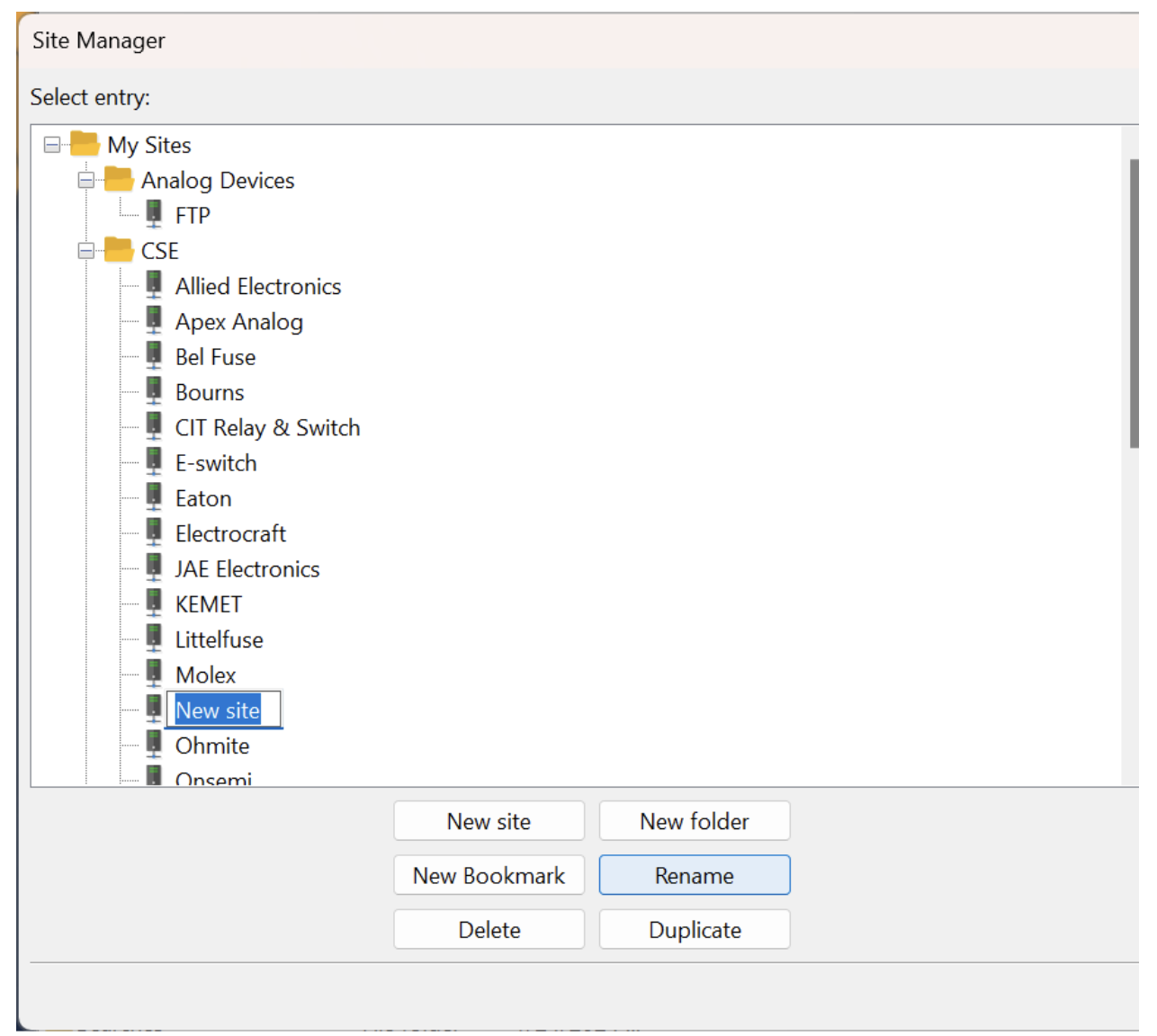Delete the selected site entry
Viewport: 1157px width, 1036px height.
click(x=489, y=929)
